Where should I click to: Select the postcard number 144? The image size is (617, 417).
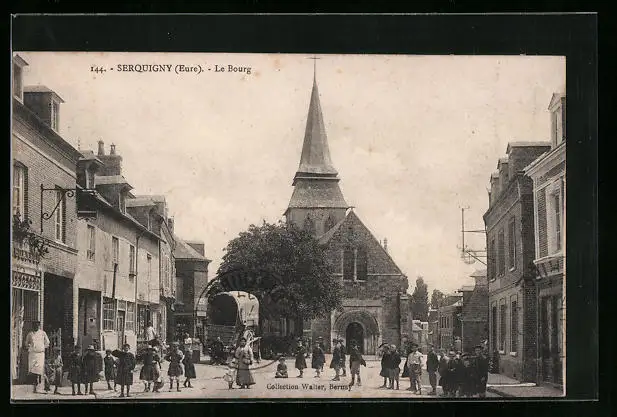(97, 69)
